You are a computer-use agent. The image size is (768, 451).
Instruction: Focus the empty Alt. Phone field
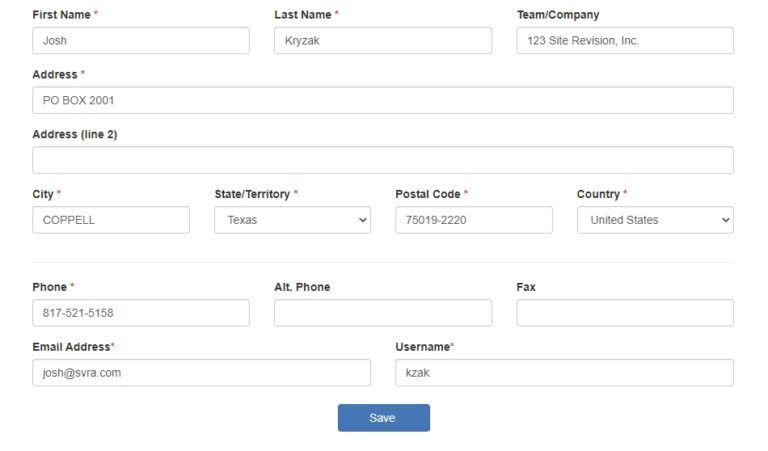point(383,313)
